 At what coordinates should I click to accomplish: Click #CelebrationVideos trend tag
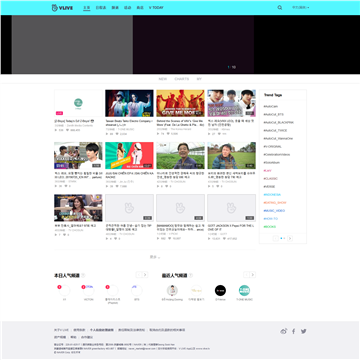click(277, 154)
